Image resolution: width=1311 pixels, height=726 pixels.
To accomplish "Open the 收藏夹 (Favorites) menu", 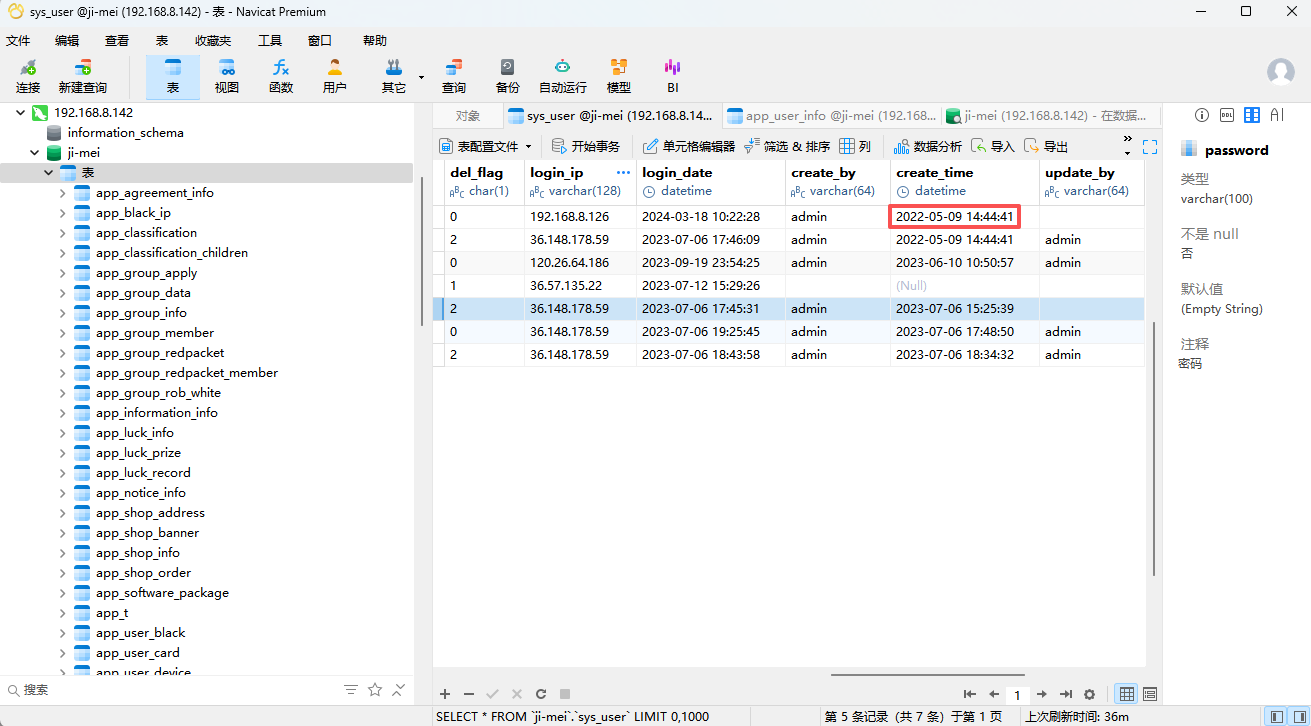I will [213, 40].
